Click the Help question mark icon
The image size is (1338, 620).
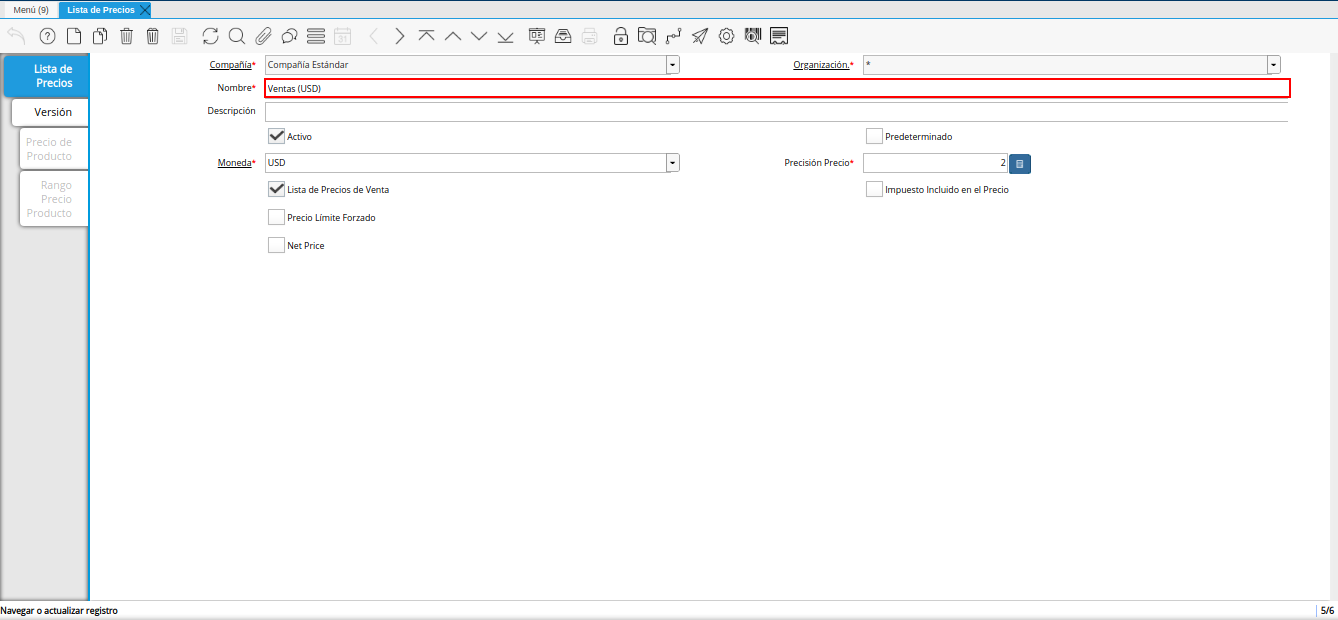(x=47, y=36)
